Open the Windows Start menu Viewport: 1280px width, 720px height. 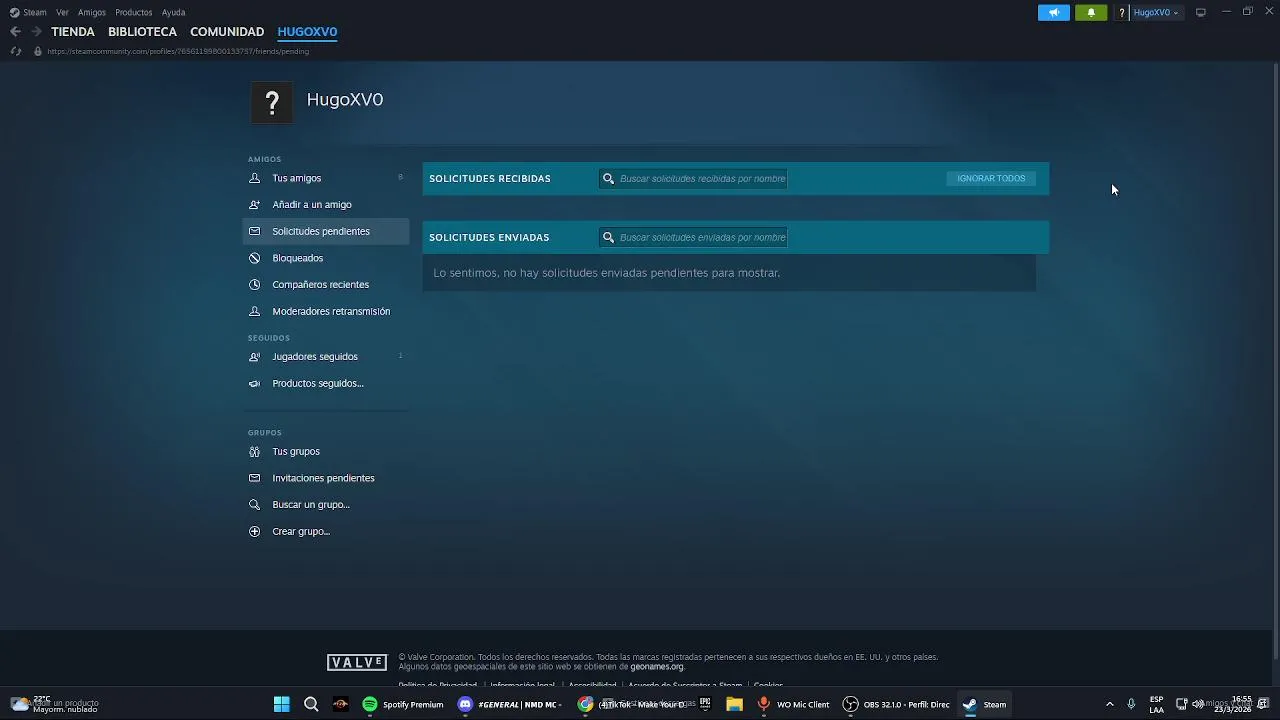tap(282, 704)
